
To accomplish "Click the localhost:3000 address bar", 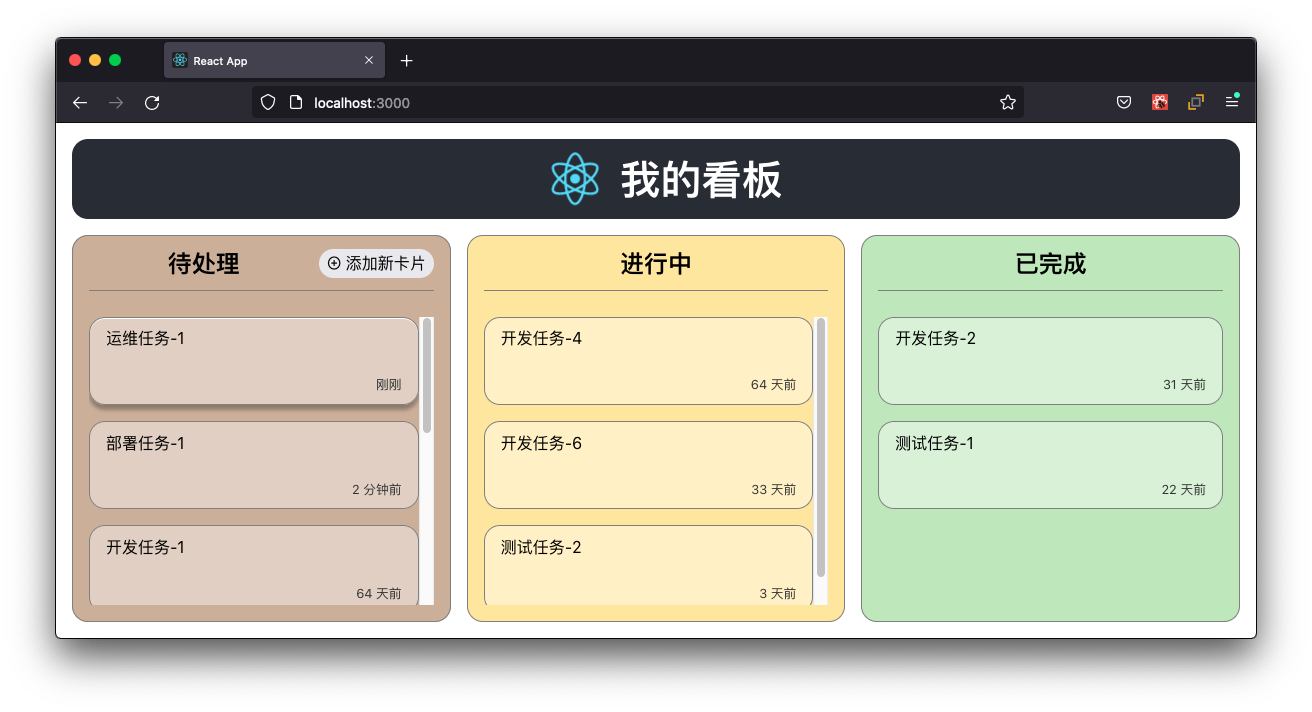I will tap(638, 102).
